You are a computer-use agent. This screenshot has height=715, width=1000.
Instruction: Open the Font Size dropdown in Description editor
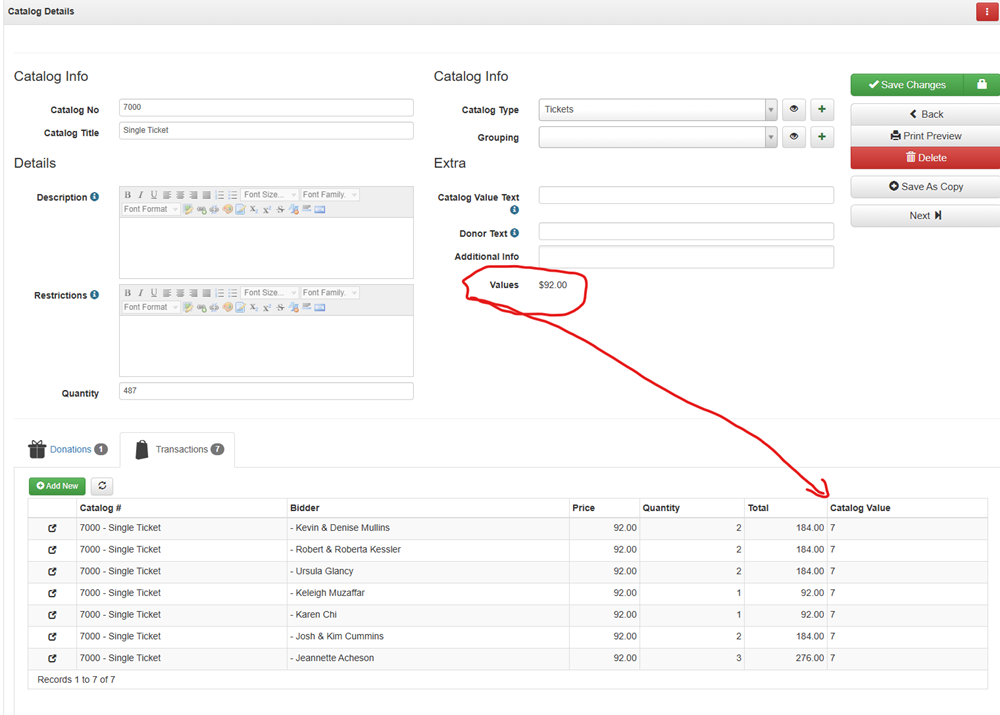tap(270, 195)
